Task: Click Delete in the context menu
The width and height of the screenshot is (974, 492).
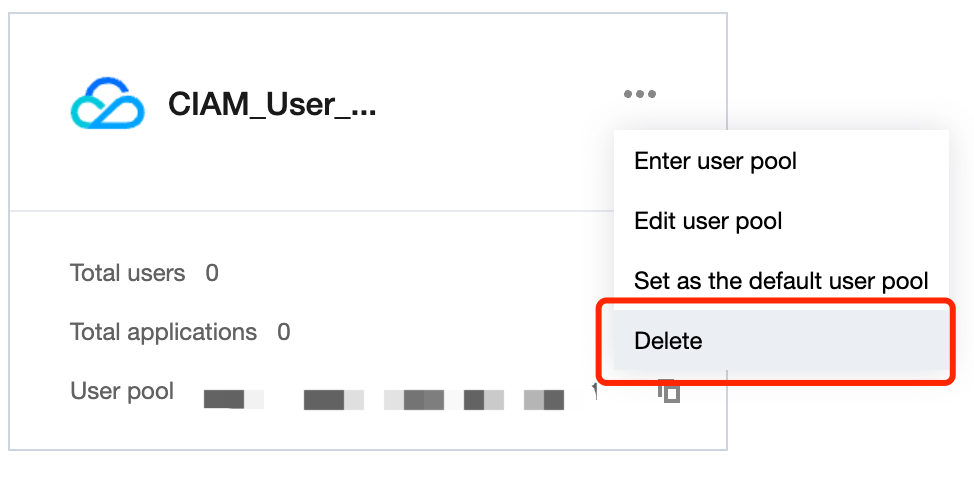Action: click(668, 341)
